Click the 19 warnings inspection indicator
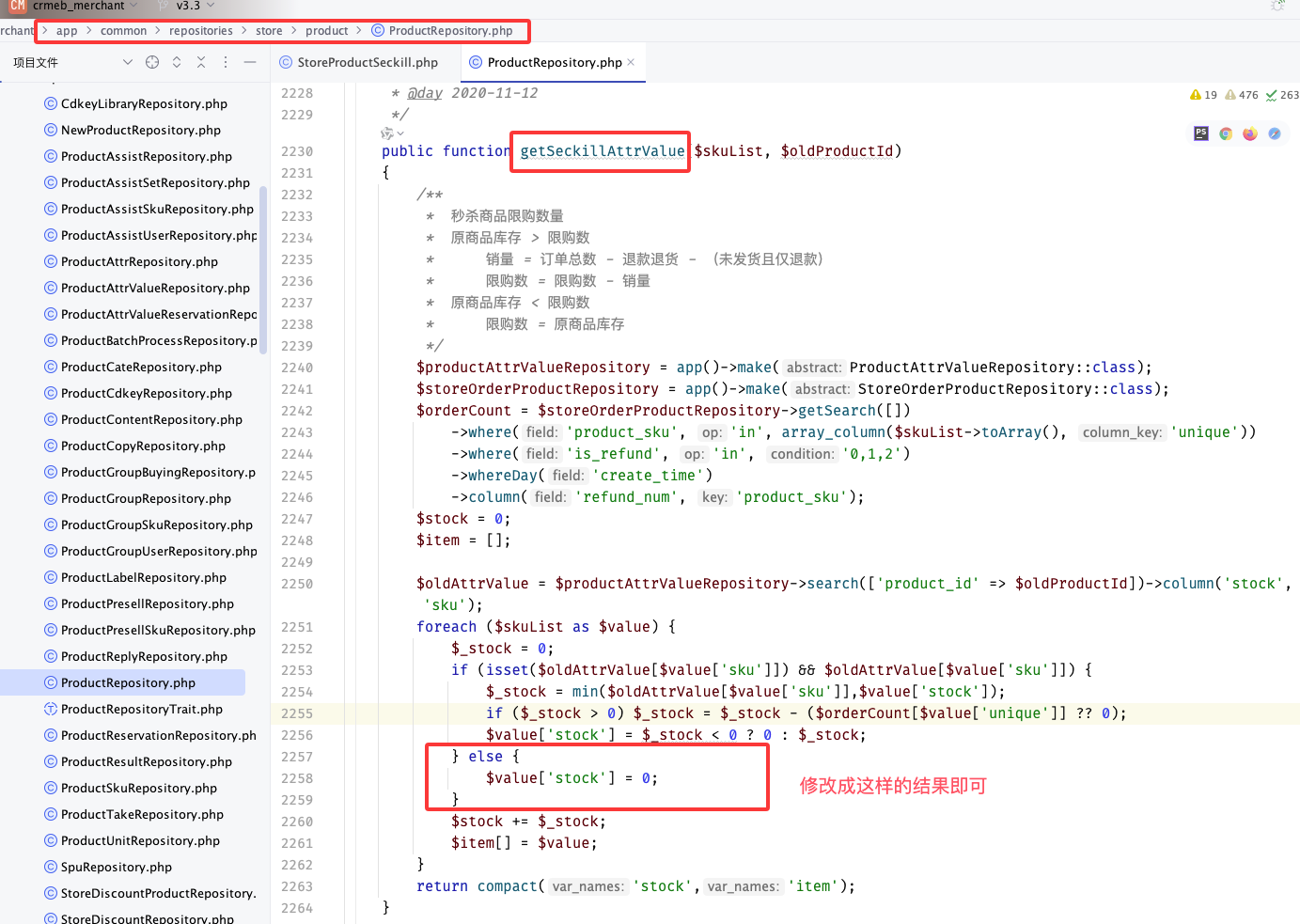This screenshot has height=924, width=1300. tap(1203, 95)
